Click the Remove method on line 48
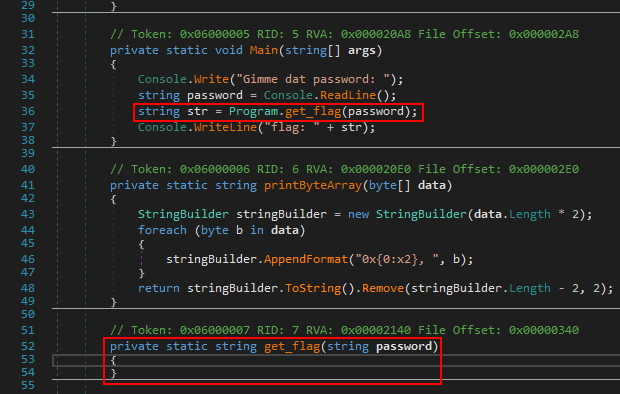This screenshot has height=394, width=620. point(383,288)
